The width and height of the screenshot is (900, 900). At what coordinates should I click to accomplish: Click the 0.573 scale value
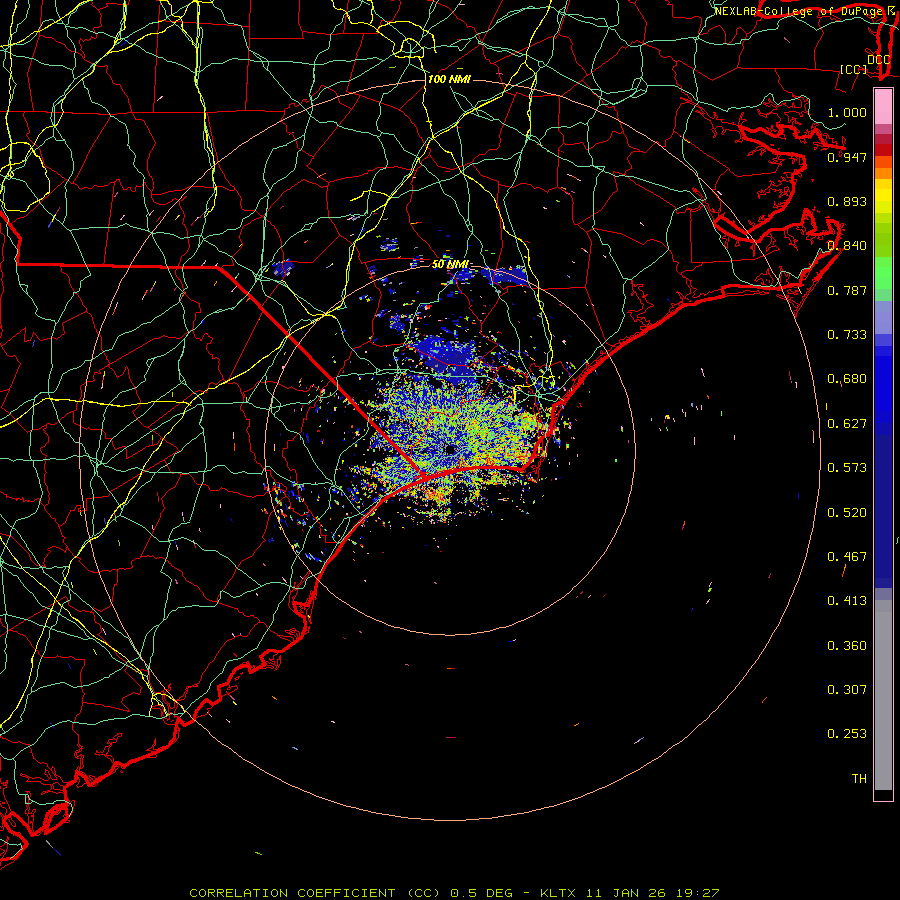[847, 468]
